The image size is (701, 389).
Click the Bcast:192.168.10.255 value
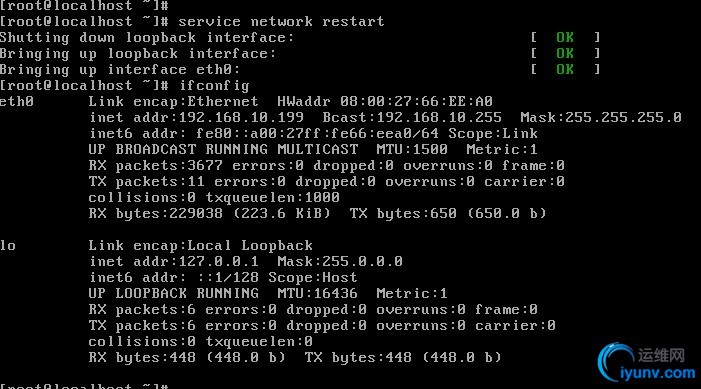tap(412, 118)
